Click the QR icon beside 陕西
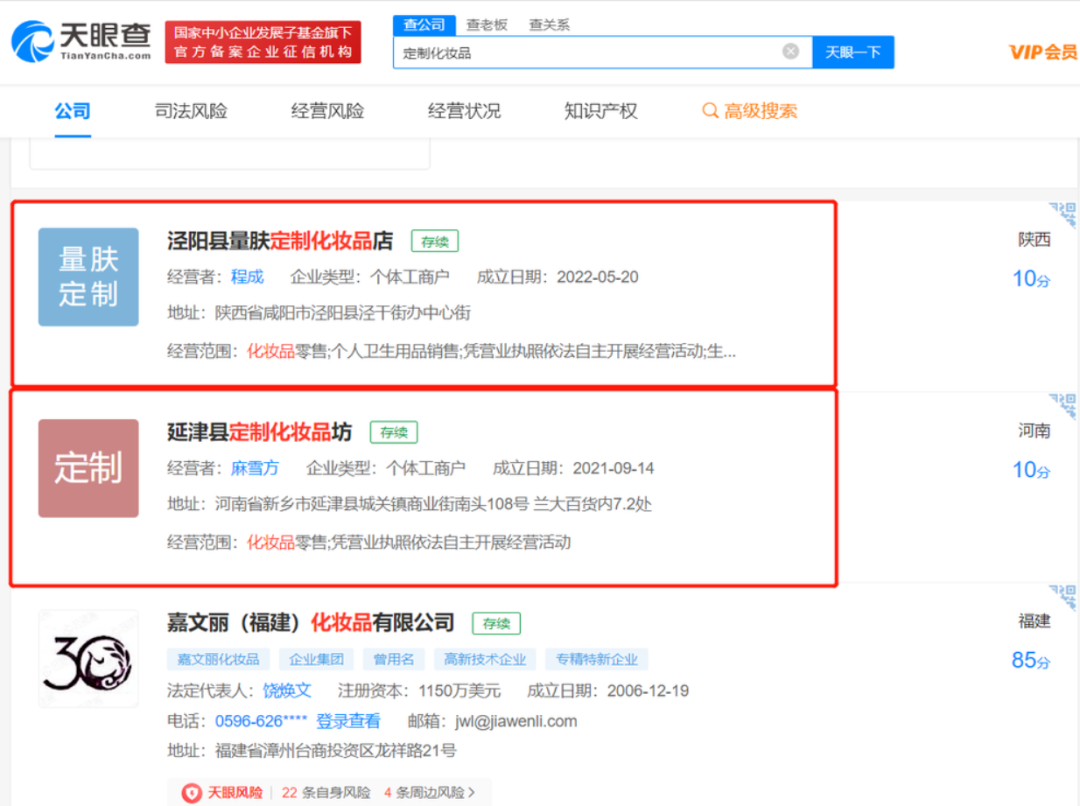The width and height of the screenshot is (1080, 806). point(1063,214)
